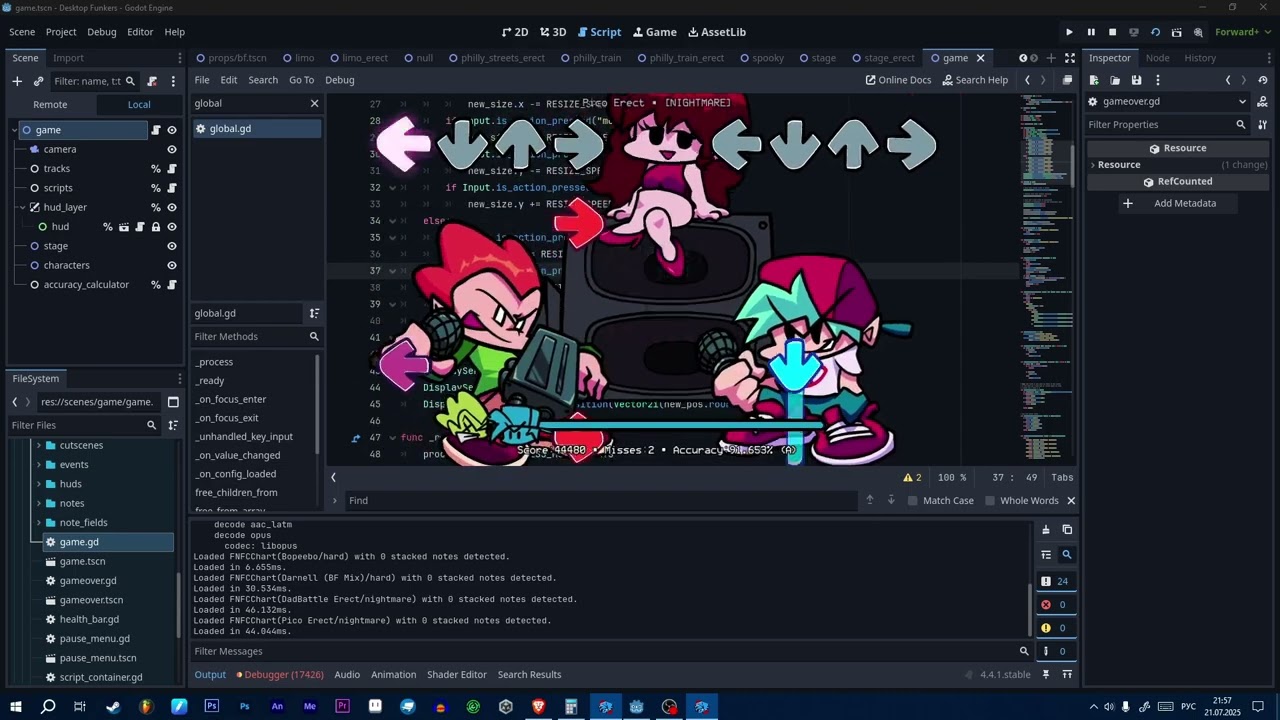Image resolution: width=1280 pixels, height=720 pixels.
Task: Click the lock icon on the hud node
Action: pyautogui.click(x=156, y=227)
